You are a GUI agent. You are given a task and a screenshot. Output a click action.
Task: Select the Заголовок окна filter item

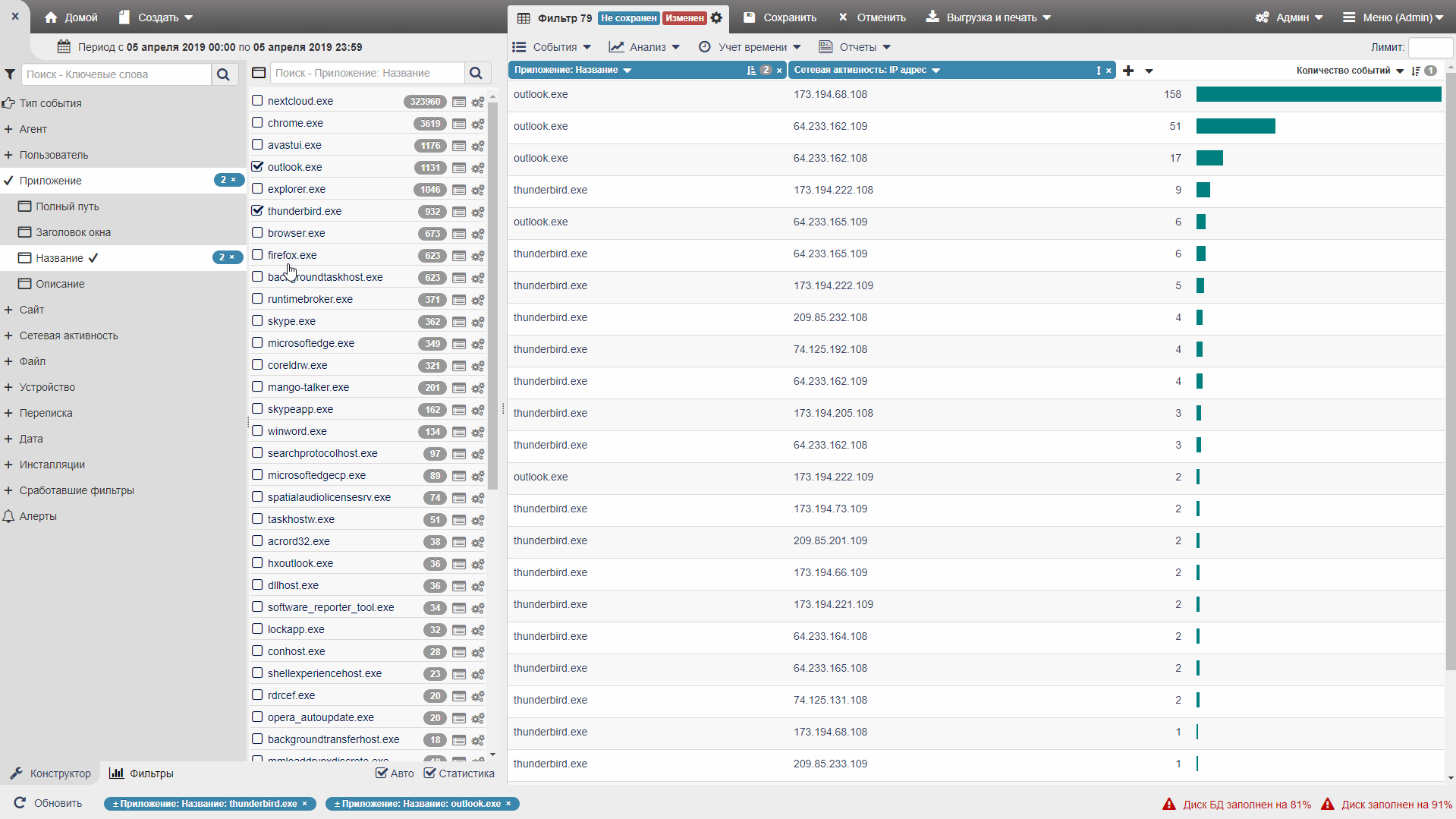click(x=74, y=232)
